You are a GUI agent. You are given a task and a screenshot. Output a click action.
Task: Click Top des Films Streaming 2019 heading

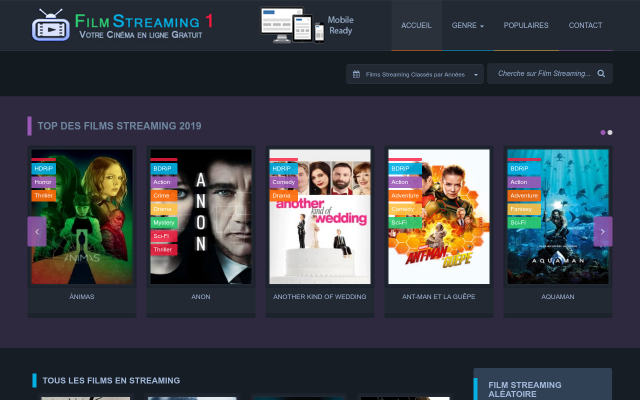pos(119,126)
